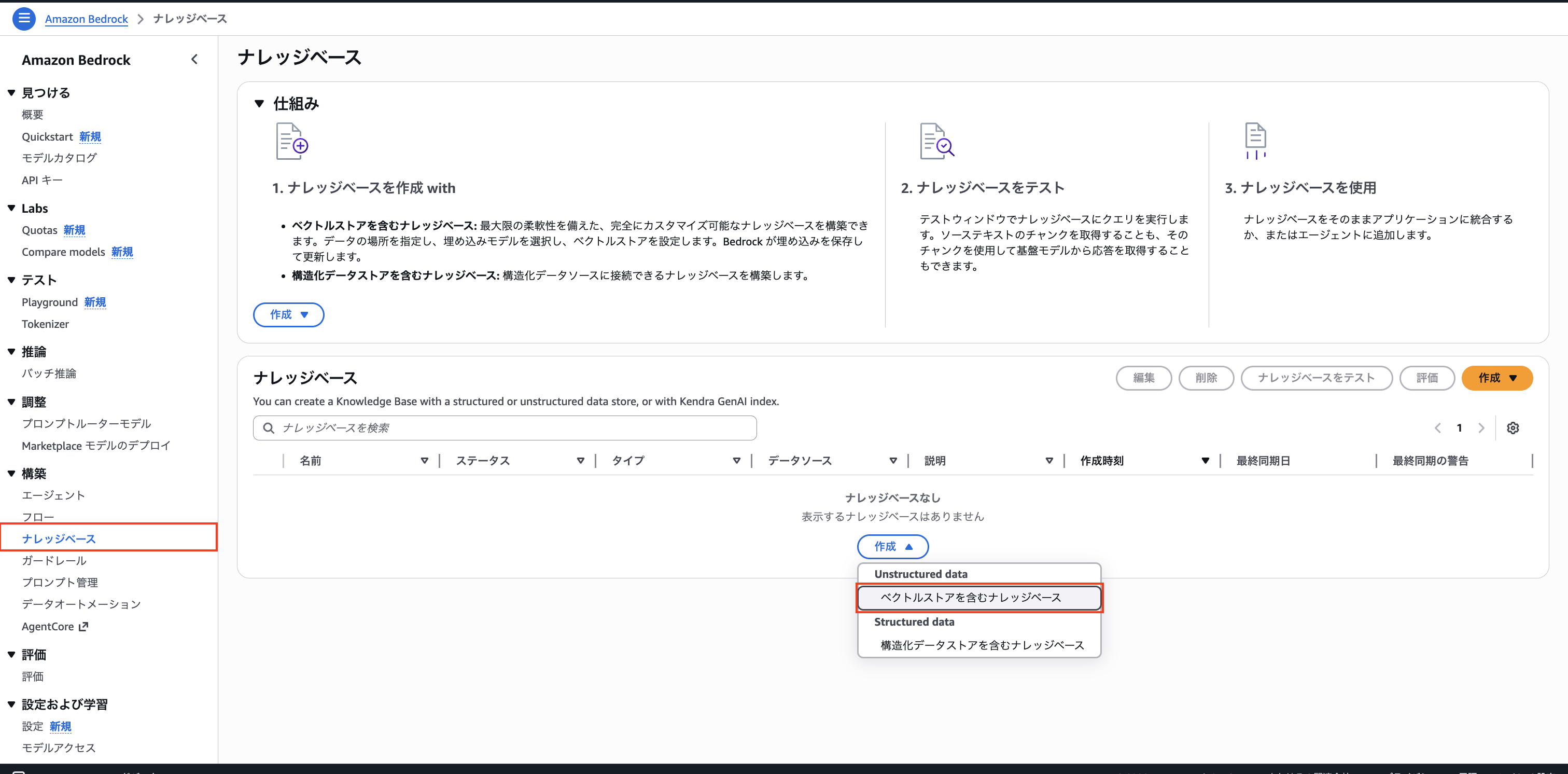This screenshot has height=774, width=1568.
Task: Click the previous page pagination arrow
Action: [1437, 428]
